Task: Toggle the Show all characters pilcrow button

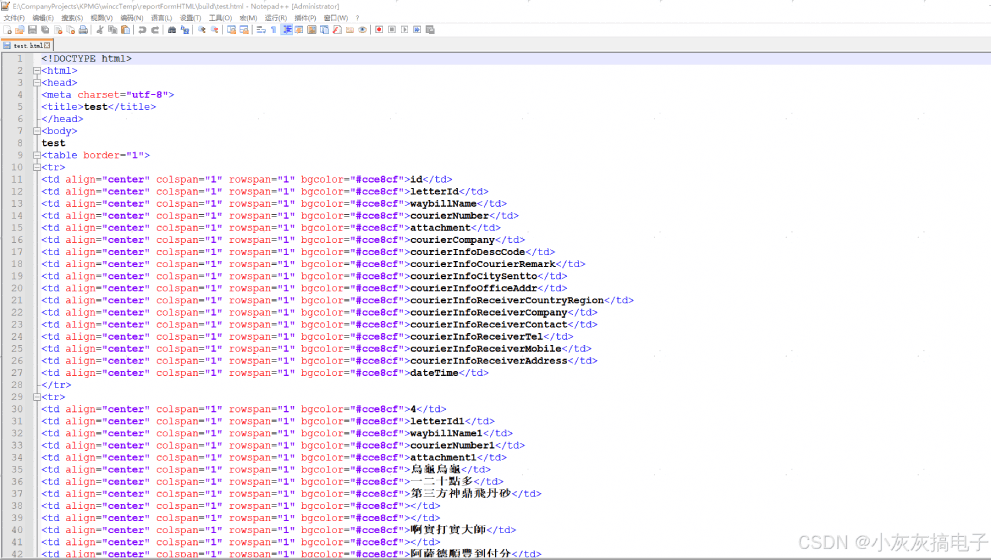Action: pyautogui.click(x=274, y=30)
